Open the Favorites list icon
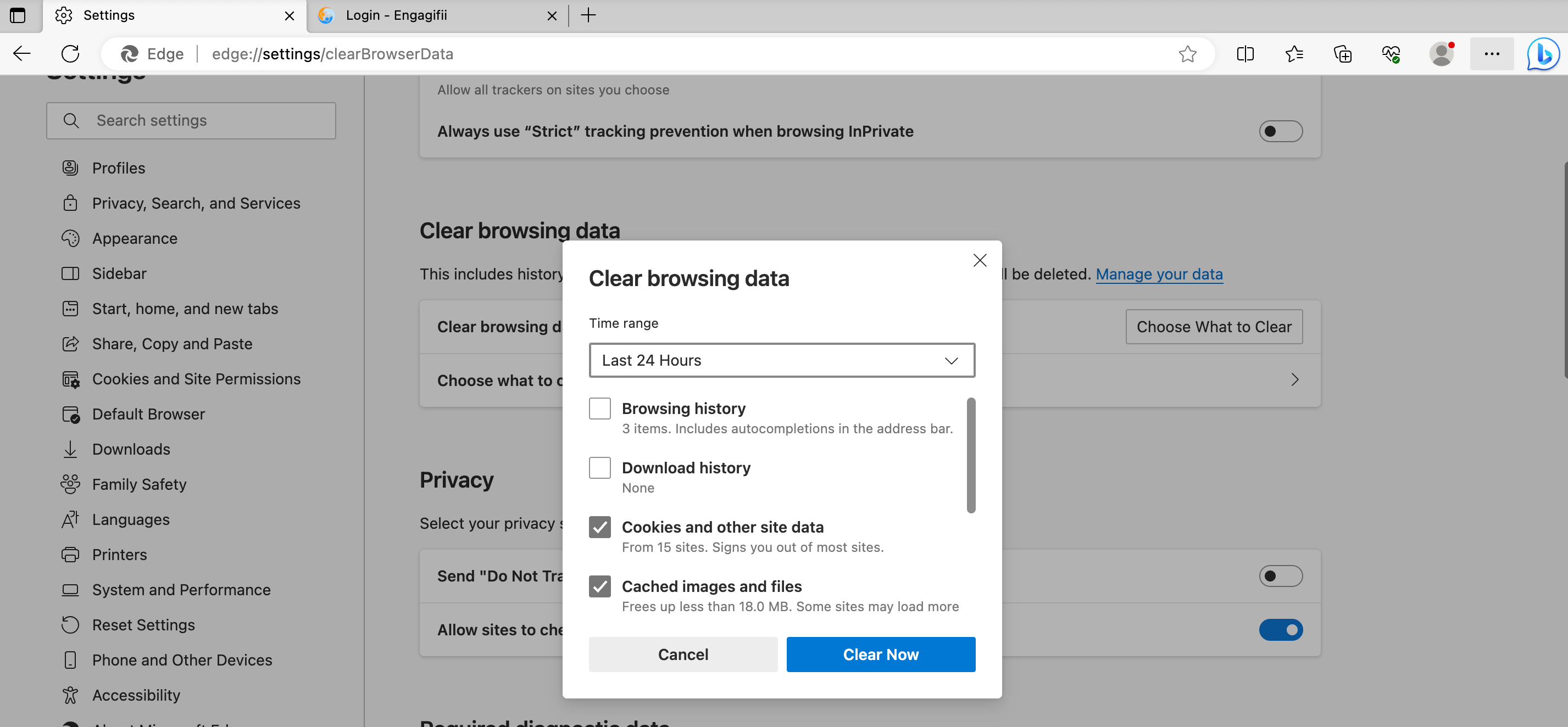 click(x=1294, y=53)
